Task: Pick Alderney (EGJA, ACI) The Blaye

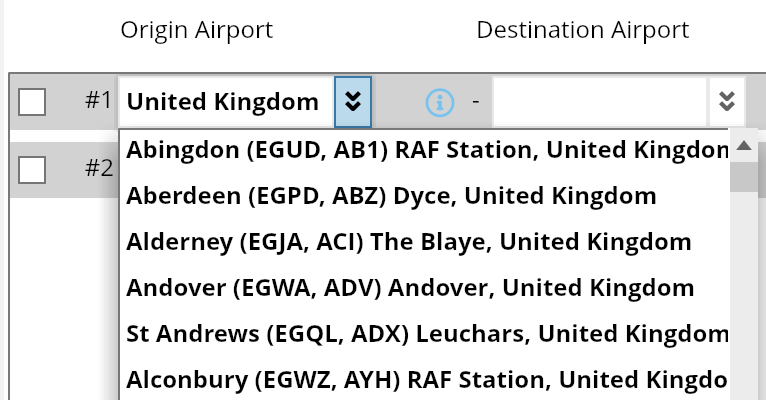Action: pos(409,243)
